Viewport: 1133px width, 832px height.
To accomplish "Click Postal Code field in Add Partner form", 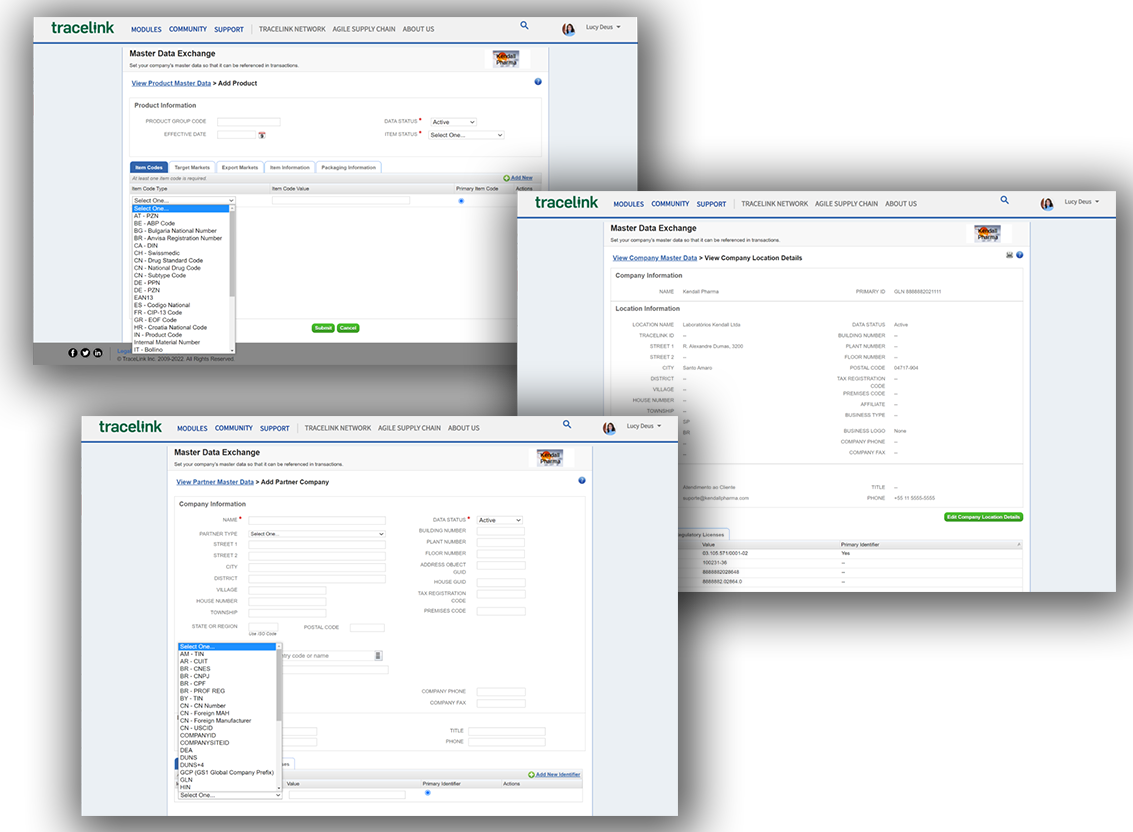I will click(x=367, y=627).
